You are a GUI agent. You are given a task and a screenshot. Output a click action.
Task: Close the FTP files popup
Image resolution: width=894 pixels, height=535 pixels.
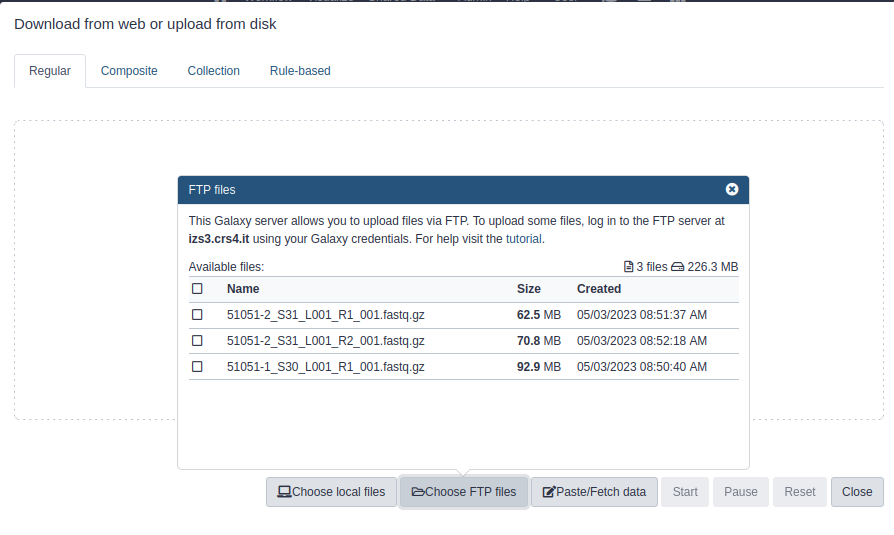(732, 189)
